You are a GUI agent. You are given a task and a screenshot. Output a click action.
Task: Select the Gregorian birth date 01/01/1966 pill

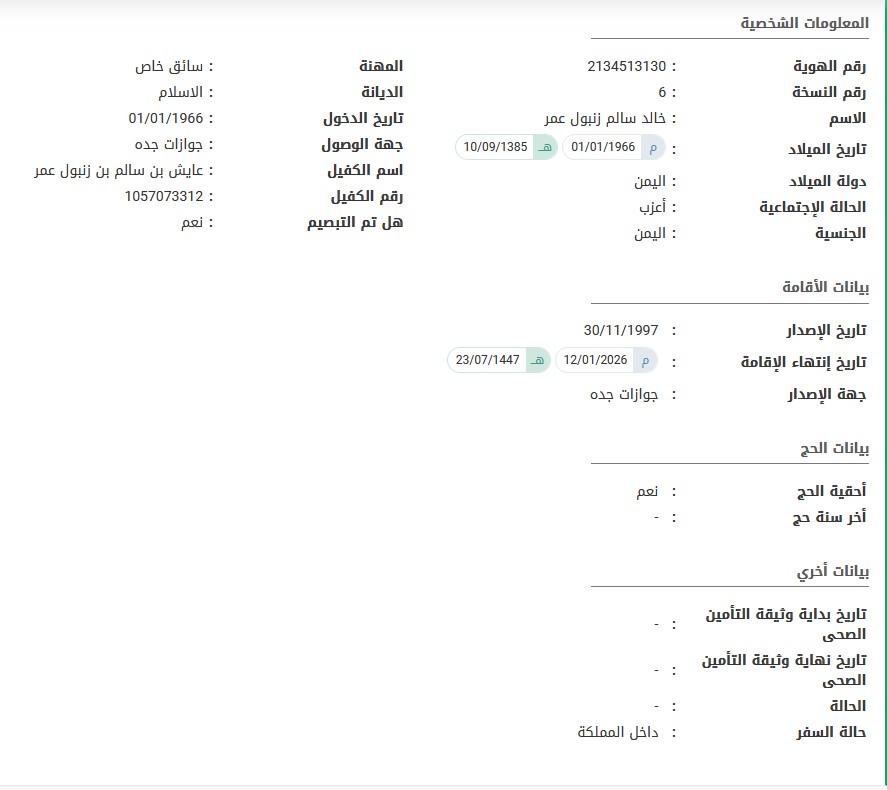[602, 148]
